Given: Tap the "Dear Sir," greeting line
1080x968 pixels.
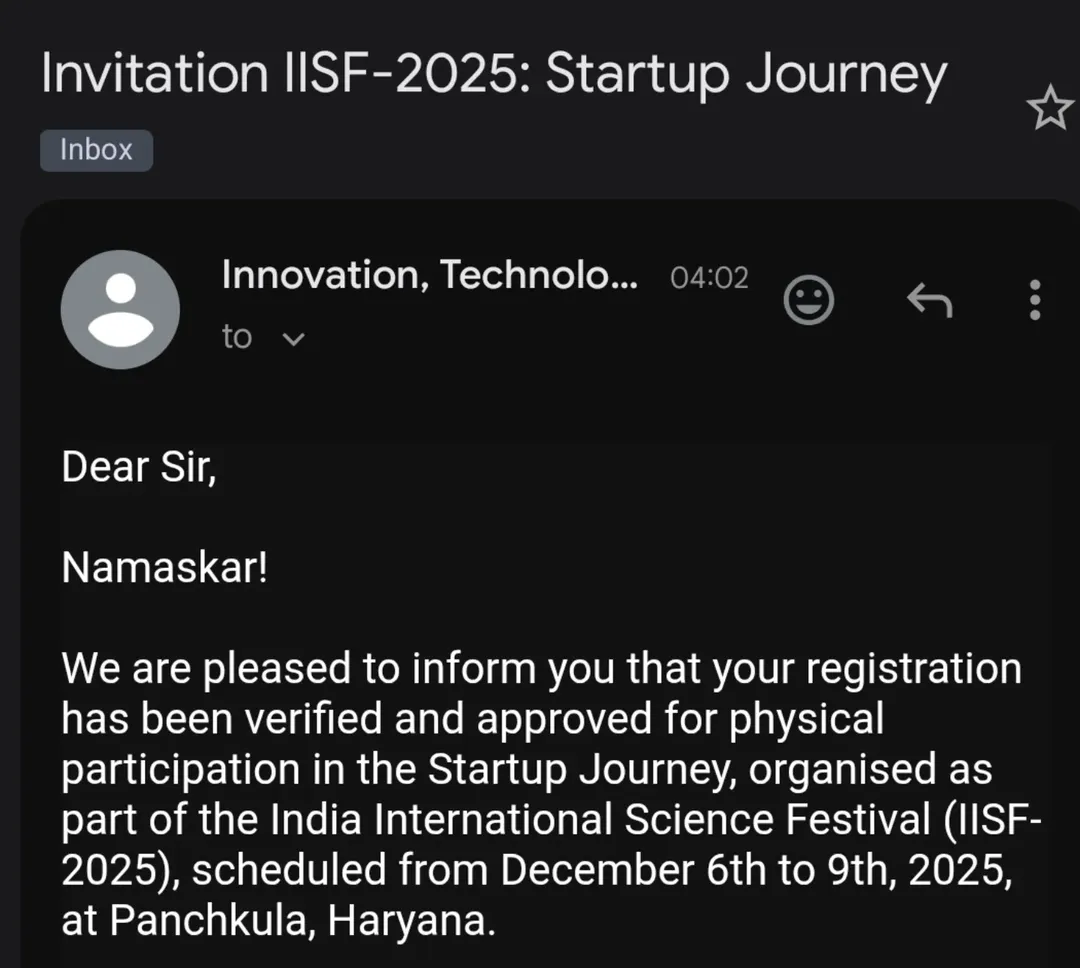Looking at the screenshot, I should [x=139, y=467].
